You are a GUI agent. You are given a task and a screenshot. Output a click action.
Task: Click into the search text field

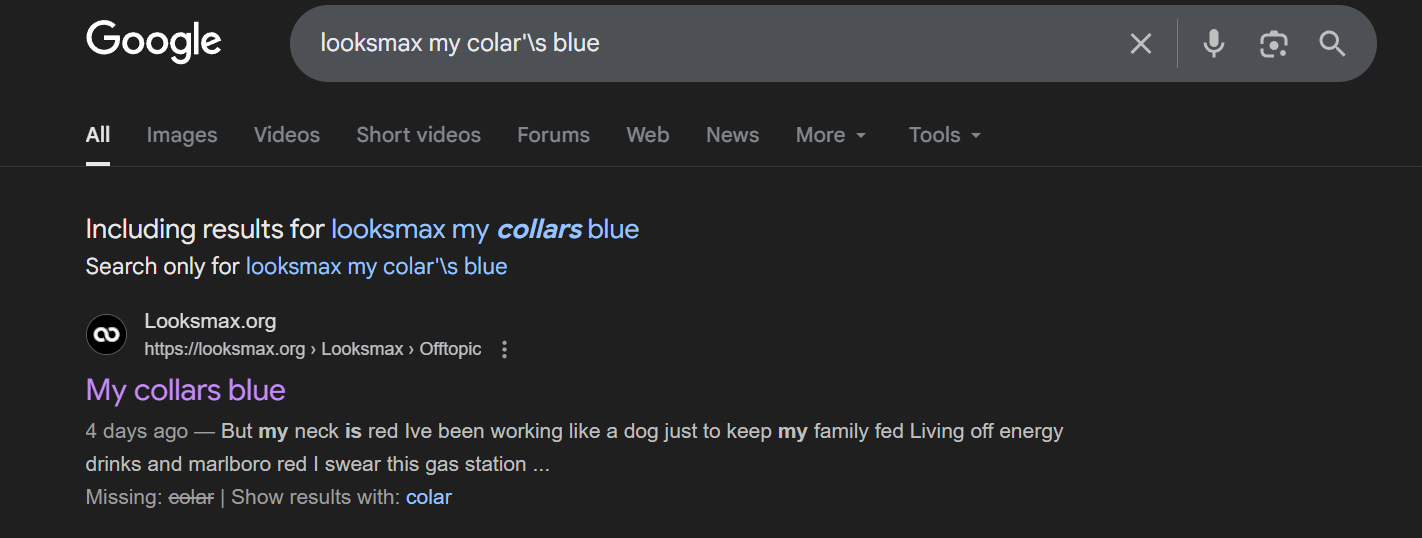coord(700,44)
